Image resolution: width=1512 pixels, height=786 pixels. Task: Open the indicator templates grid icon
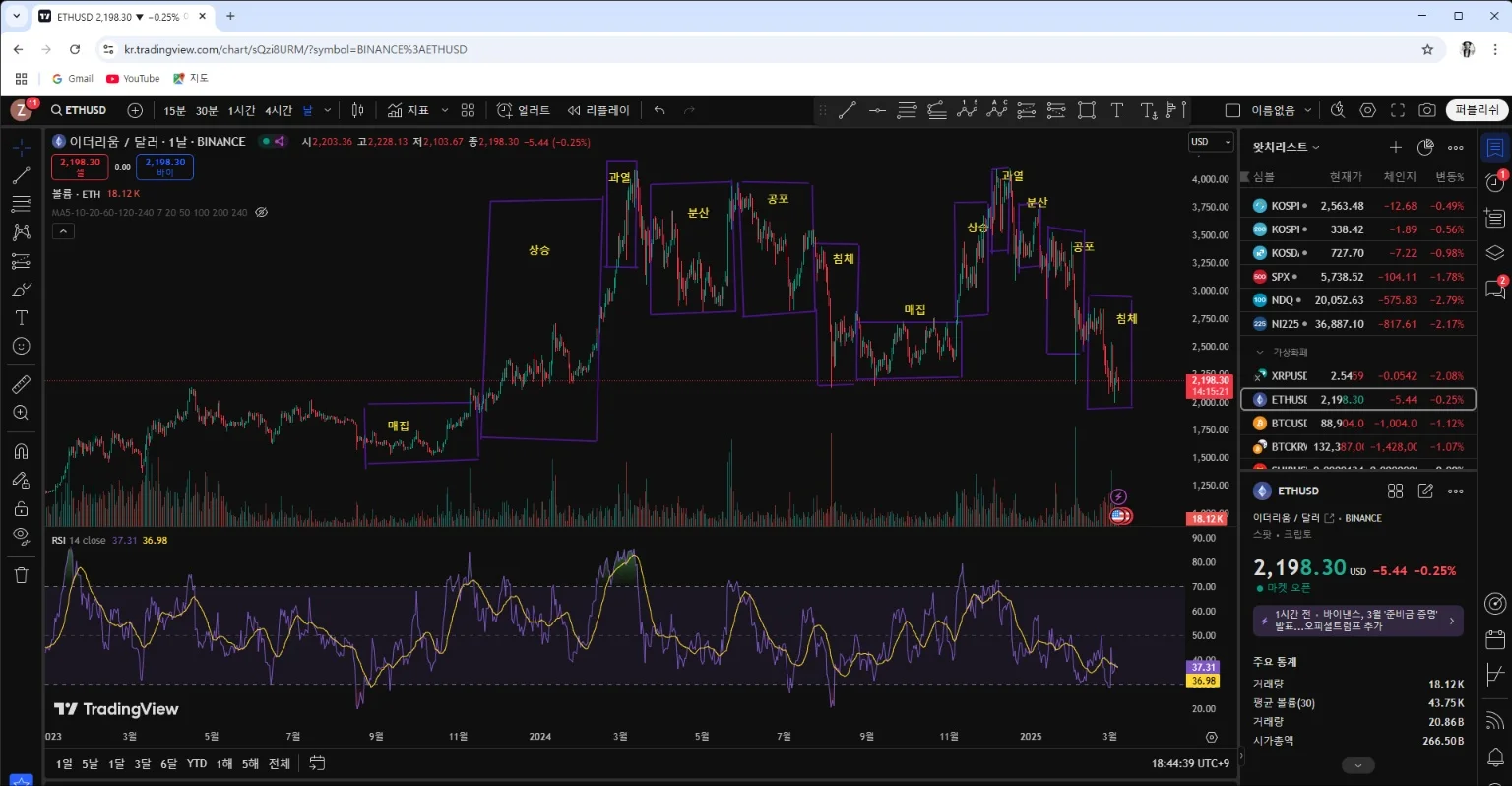[468, 110]
